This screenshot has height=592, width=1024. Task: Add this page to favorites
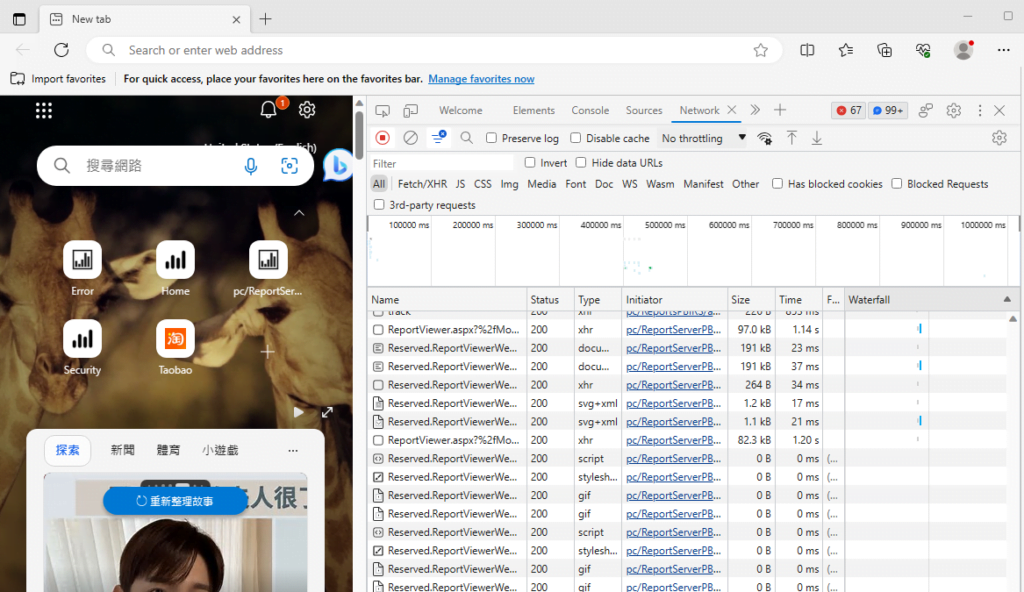pos(761,50)
